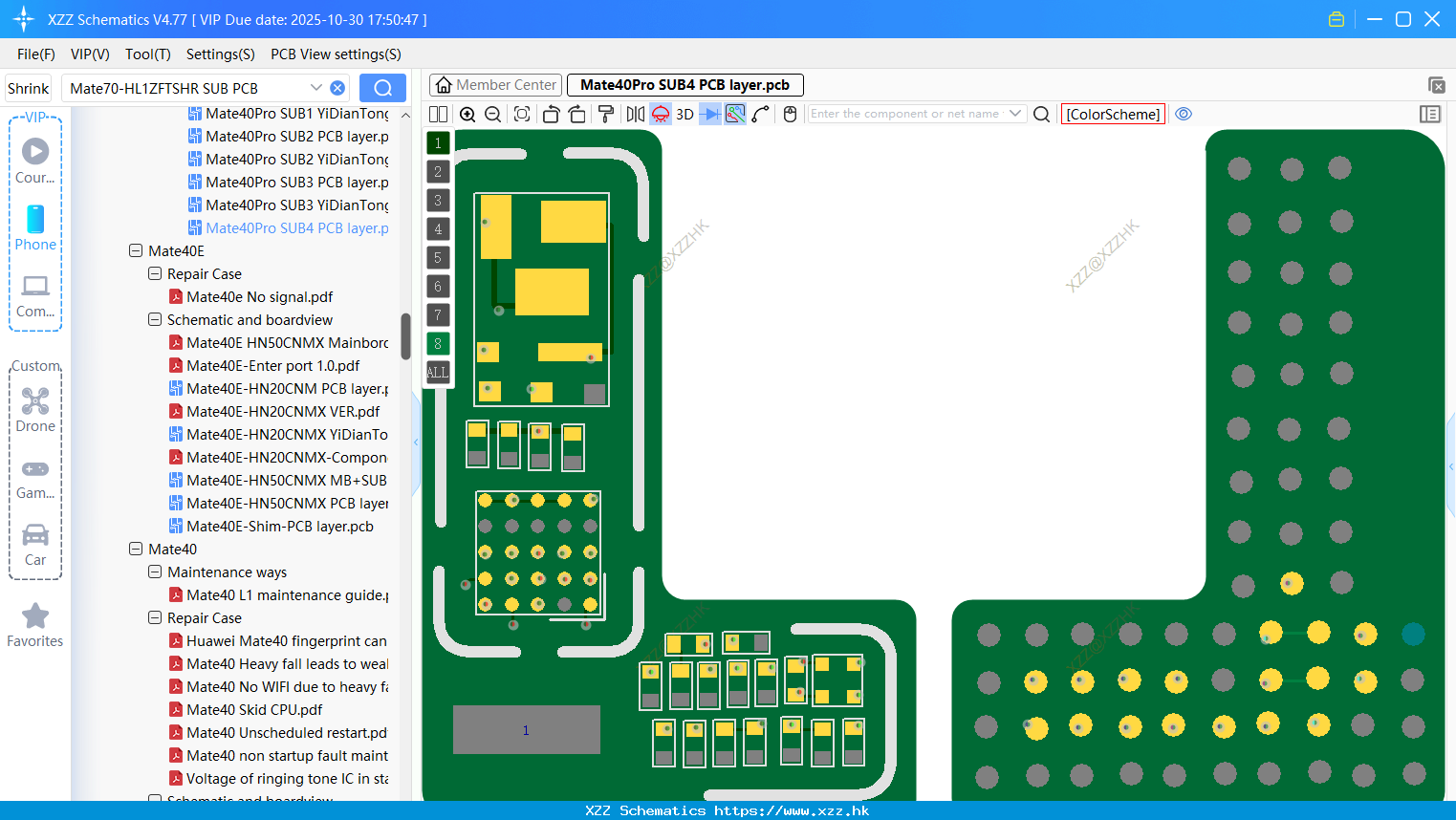Show ALL PCB layers
This screenshot has height=820, width=1456.
click(438, 372)
